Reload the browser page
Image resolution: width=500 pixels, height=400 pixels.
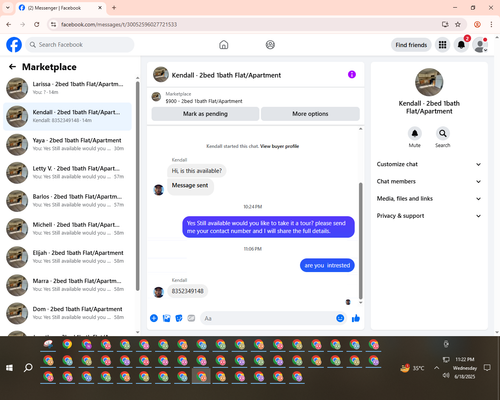37,24
